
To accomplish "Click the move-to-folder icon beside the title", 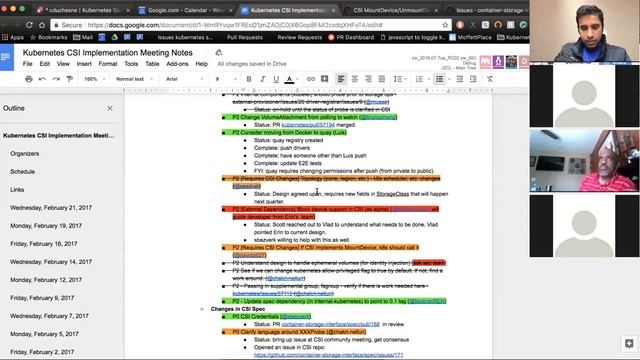I will pyautogui.click(x=219, y=52).
